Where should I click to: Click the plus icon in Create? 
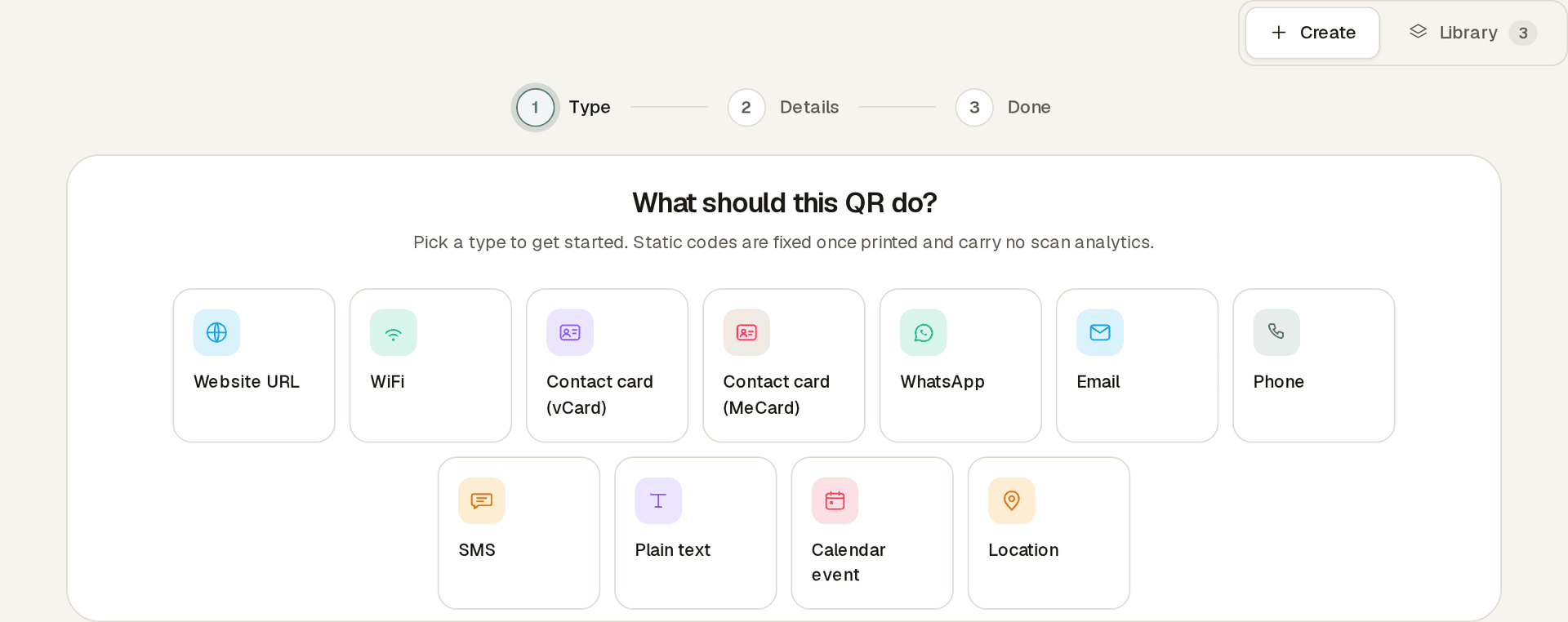click(x=1279, y=33)
